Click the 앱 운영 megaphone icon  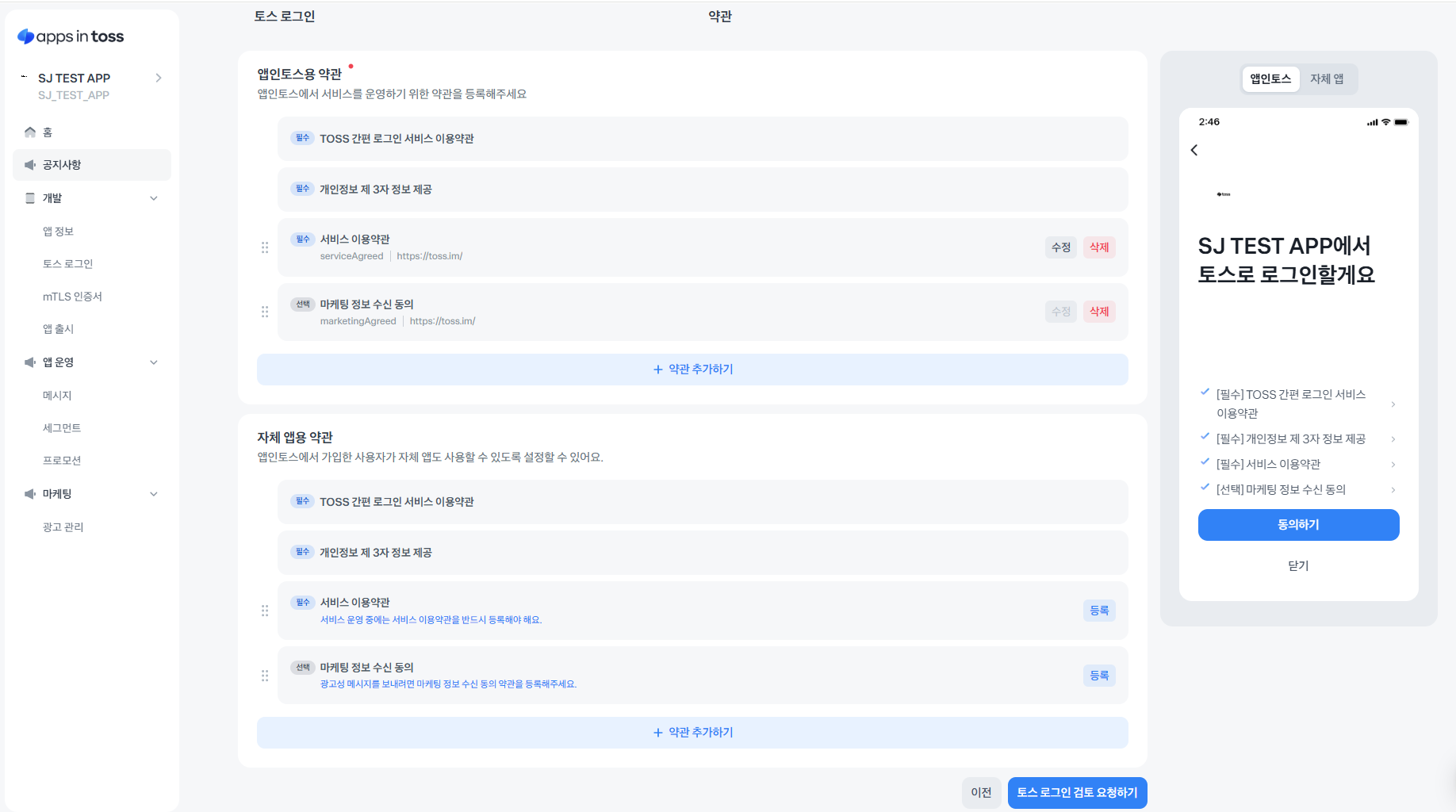point(30,362)
